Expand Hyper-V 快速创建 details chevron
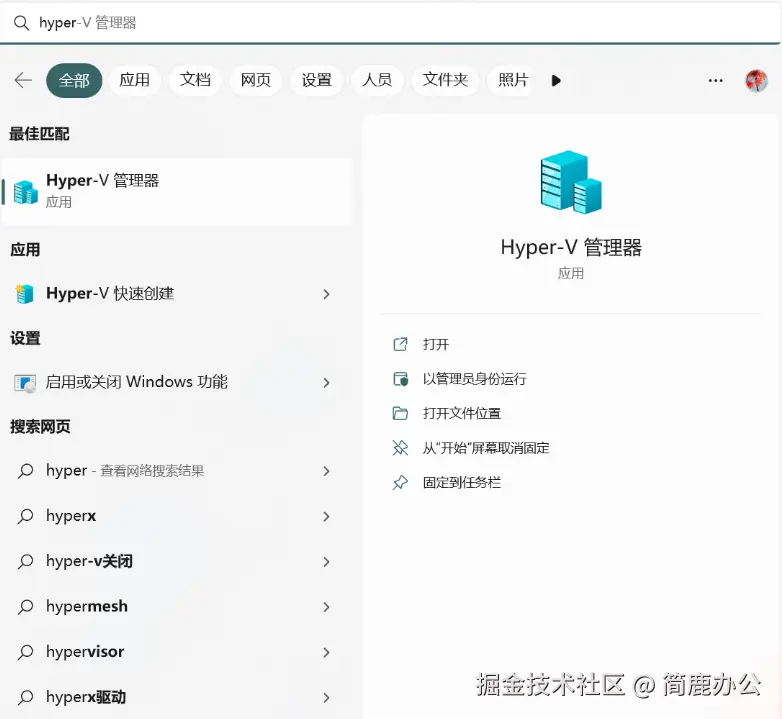 (326, 294)
